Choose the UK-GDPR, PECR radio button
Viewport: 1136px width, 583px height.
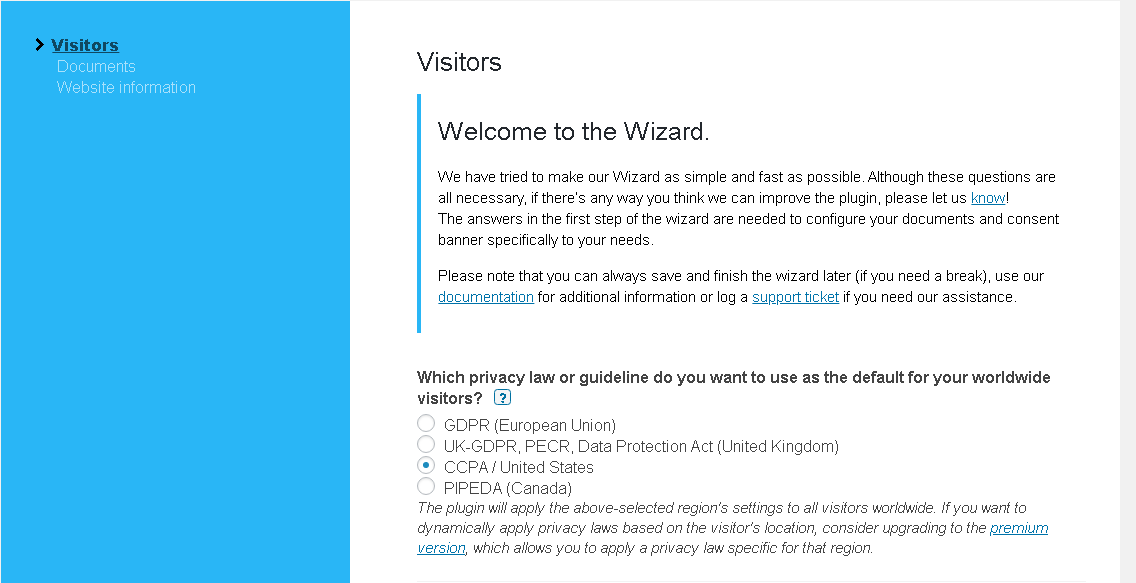[426, 444]
